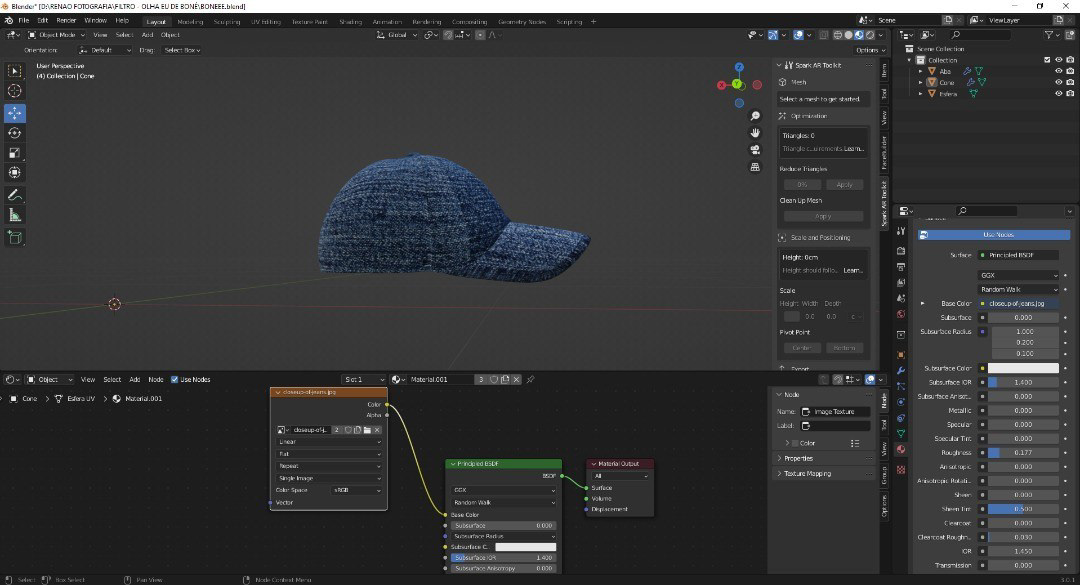The image size is (1080, 585).
Task: Toggle the Use Nodes checkbox
Action: tap(173, 380)
